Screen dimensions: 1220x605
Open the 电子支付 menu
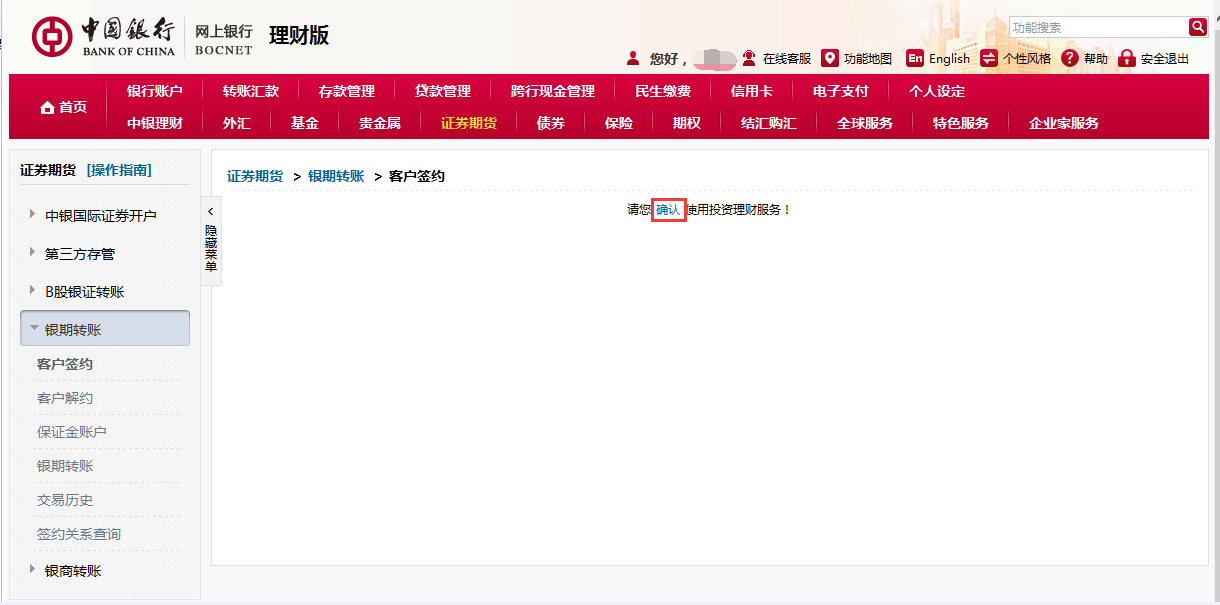click(x=841, y=91)
